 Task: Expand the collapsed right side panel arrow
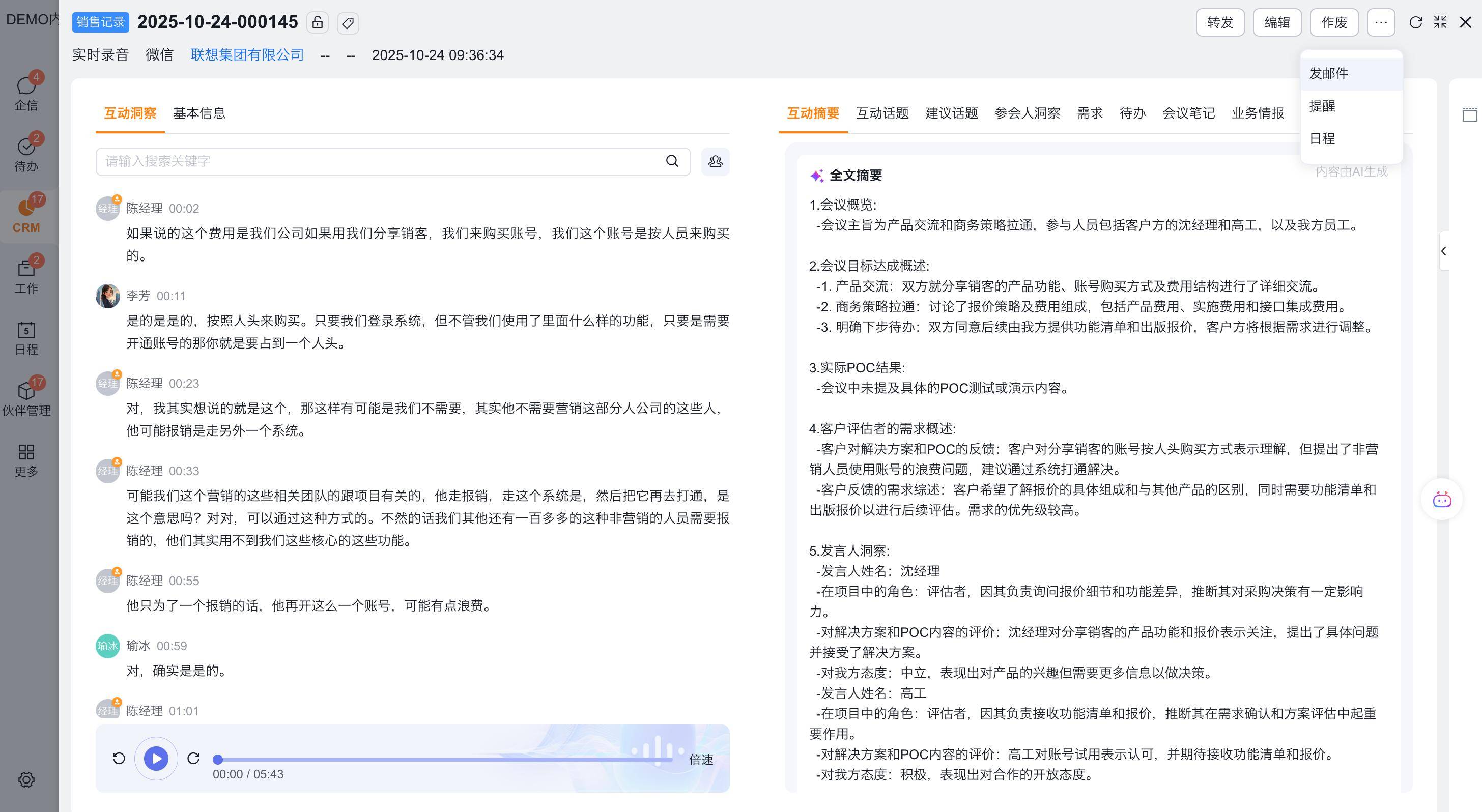click(x=1444, y=251)
